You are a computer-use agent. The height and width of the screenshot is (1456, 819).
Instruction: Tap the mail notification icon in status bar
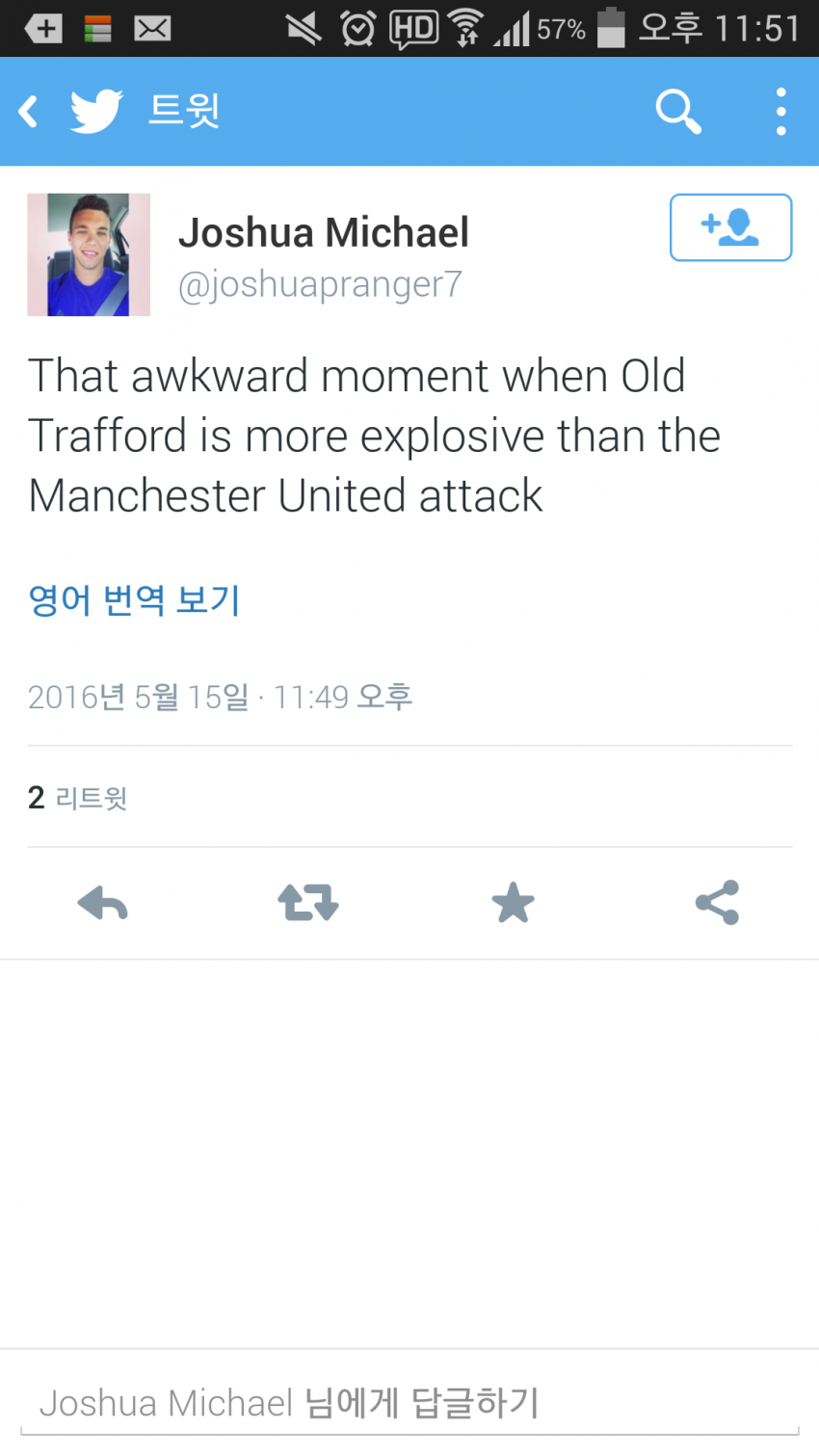coord(152,29)
